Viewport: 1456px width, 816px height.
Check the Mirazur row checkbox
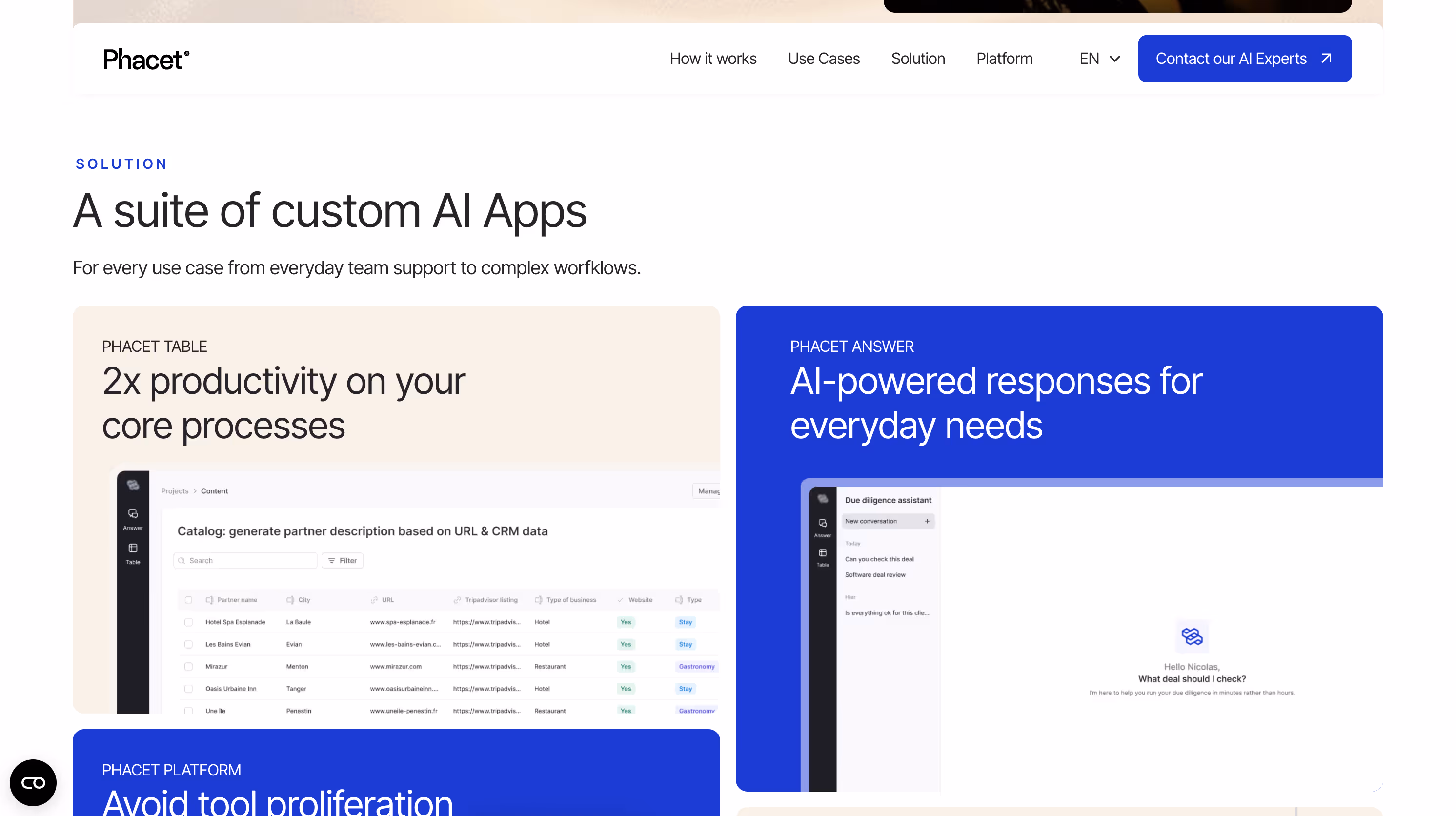[x=188, y=666]
